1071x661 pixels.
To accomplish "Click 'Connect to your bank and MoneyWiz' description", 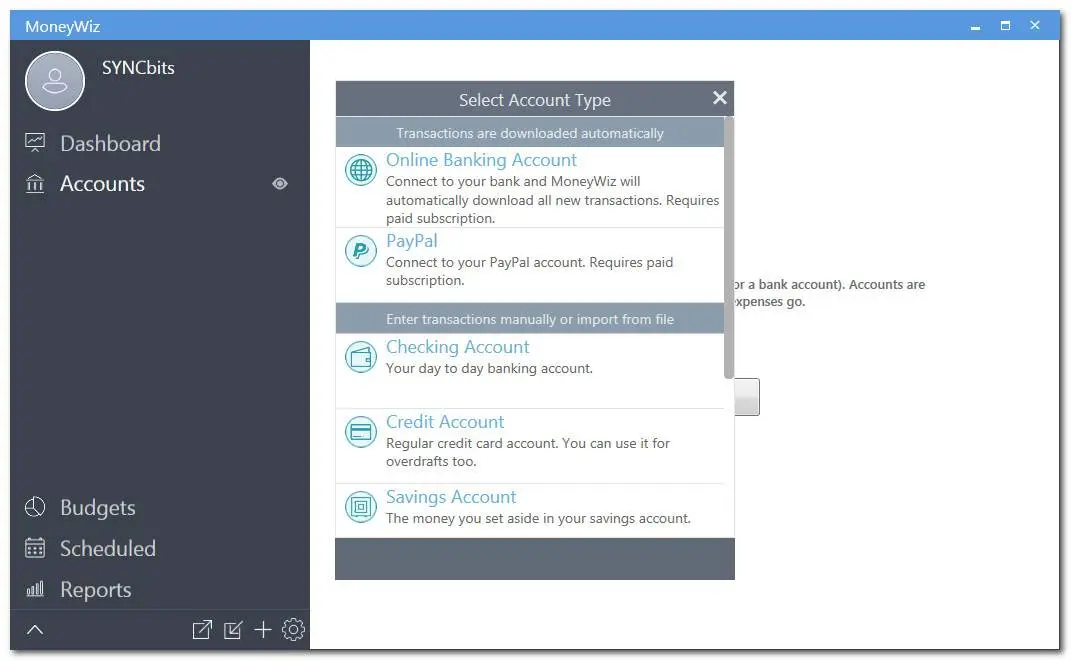I will coord(553,199).
